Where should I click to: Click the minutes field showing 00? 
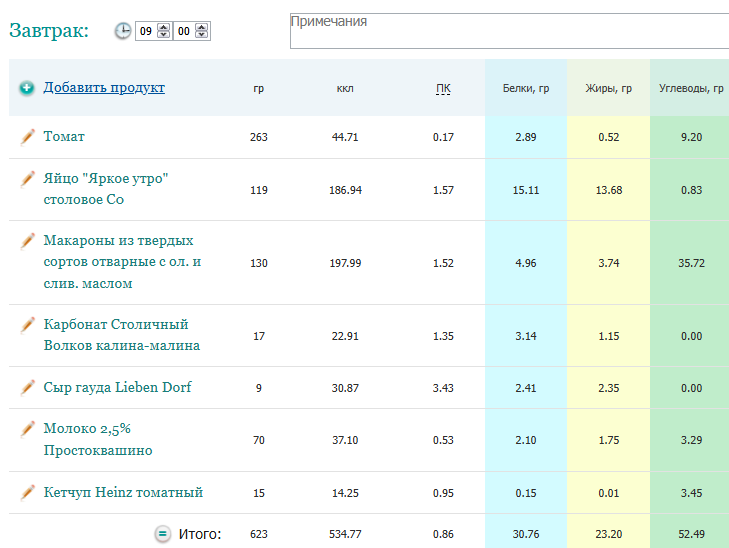184,31
